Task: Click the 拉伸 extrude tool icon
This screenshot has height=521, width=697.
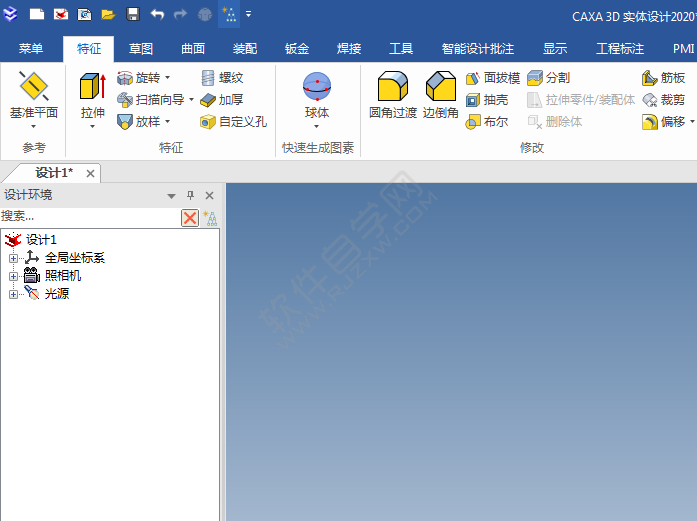Action: [x=92, y=86]
